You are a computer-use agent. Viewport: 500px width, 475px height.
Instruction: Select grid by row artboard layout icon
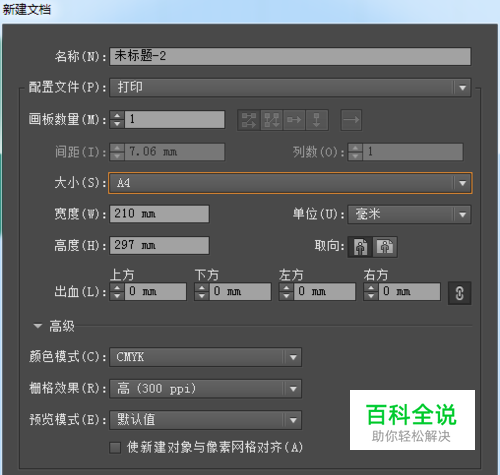click(249, 120)
